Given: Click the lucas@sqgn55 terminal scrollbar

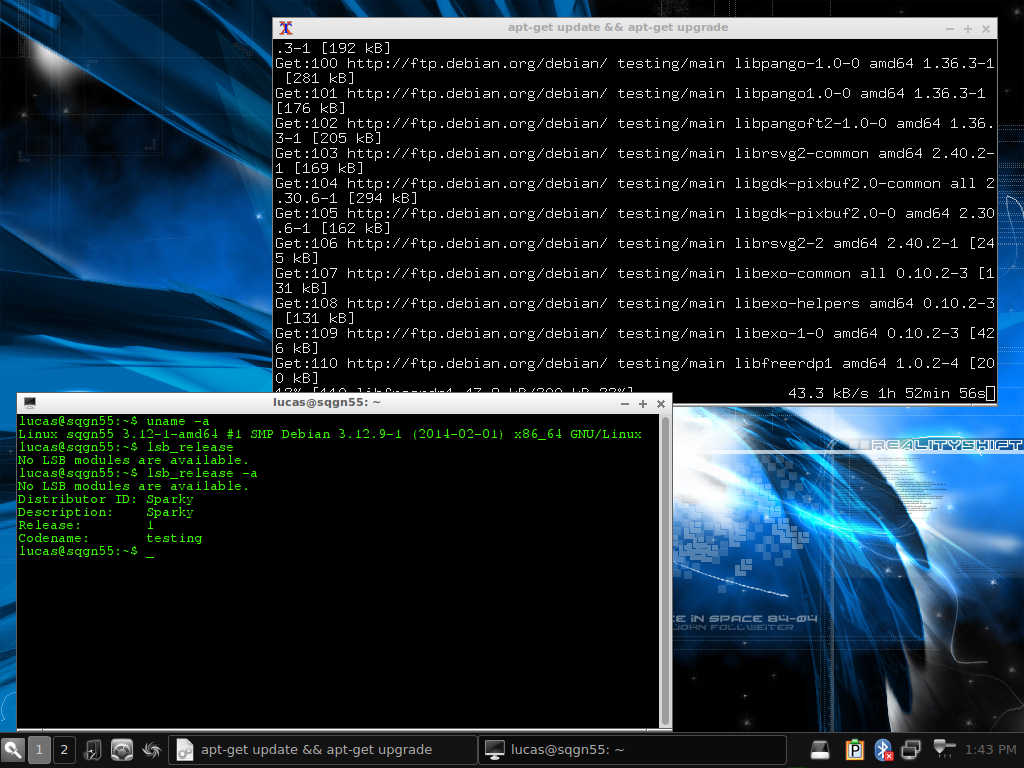Looking at the screenshot, I should pyautogui.click(x=665, y=570).
